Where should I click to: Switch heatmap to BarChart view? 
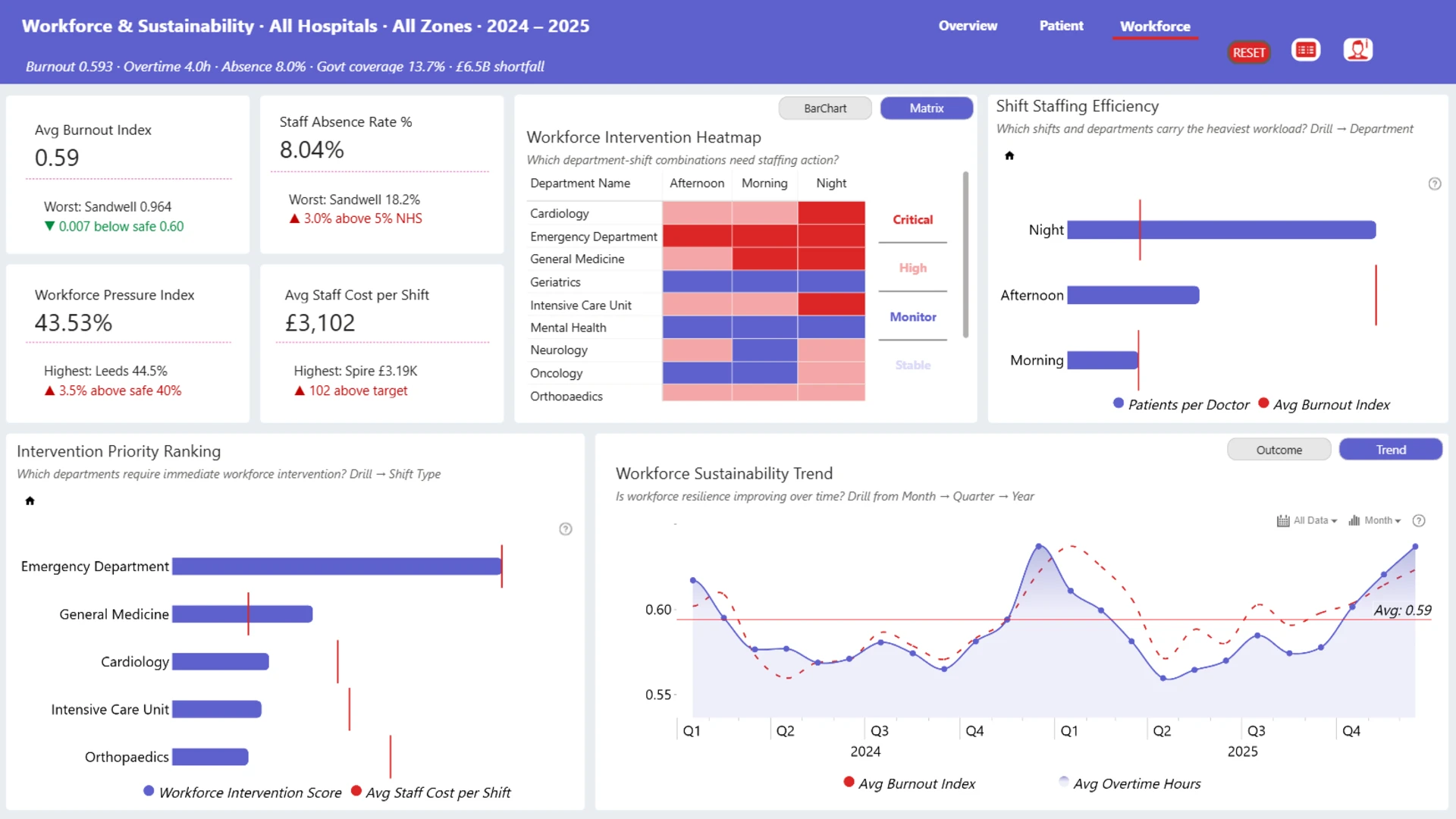coord(825,108)
